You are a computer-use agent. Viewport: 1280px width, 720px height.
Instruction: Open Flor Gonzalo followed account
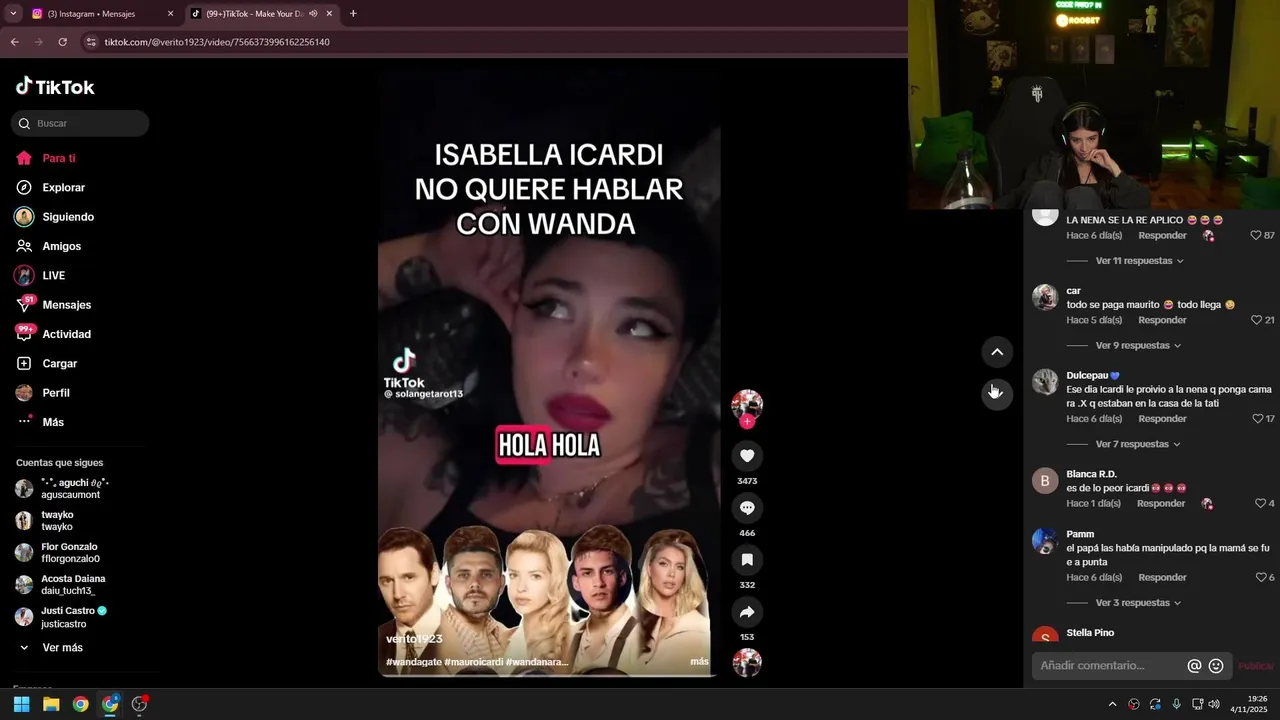coord(57,553)
